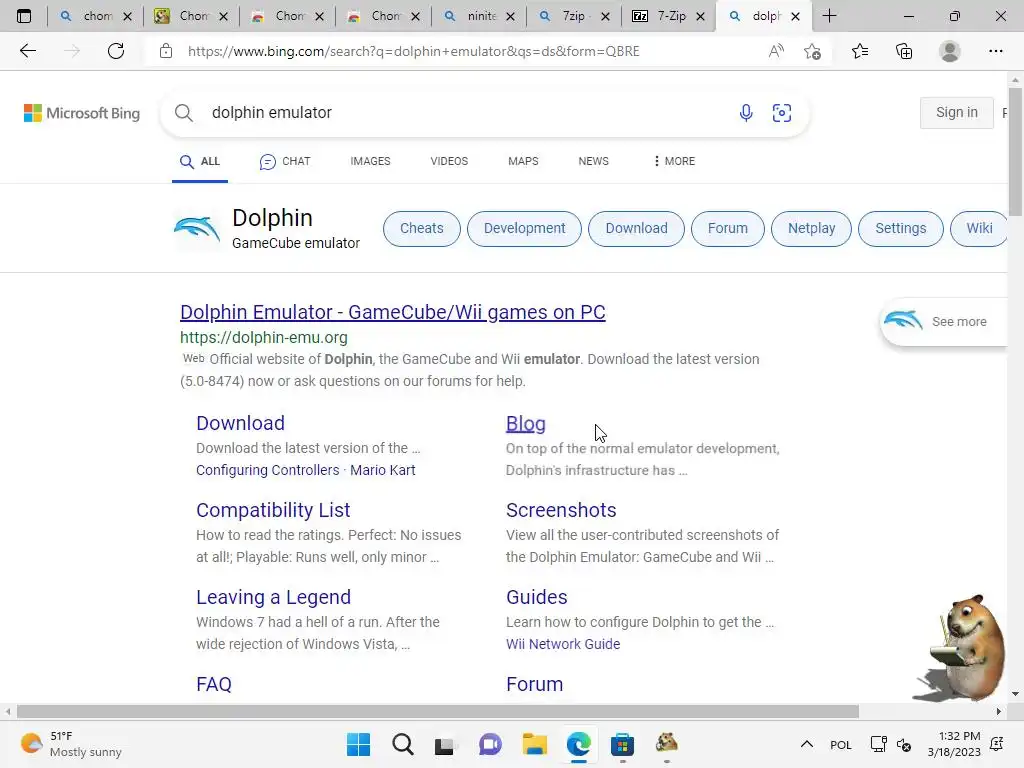This screenshot has height=768, width=1024.
Task: Open the Blog sitelink
Action: pyautogui.click(x=526, y=424)
